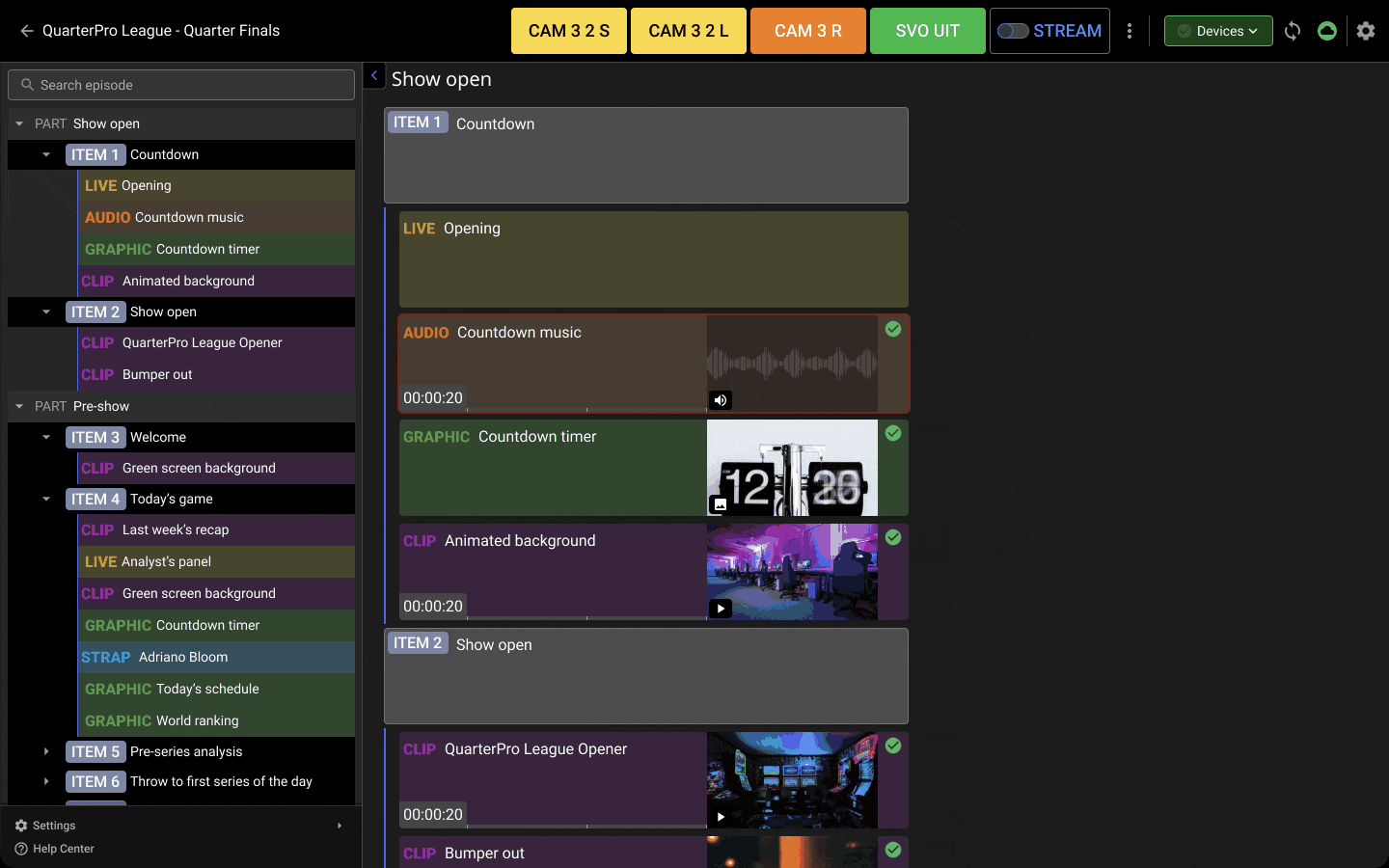Image resolution: width=1389 pixels, height=868 pixels.
Task: Click green checkmark on Countdown music card
Action: 893,329
